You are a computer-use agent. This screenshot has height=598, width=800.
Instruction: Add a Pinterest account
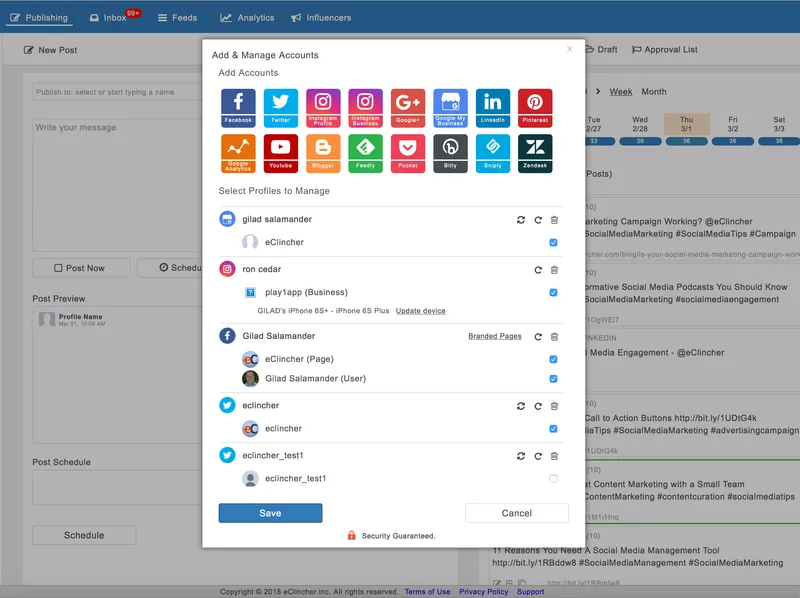tap(535, 108)
